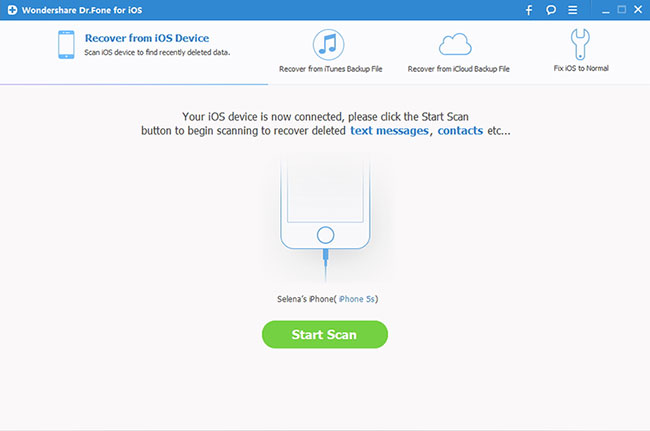Go to Fix iOS to Normal tab
Screen dimensions: 650x431
click(580, 68)
